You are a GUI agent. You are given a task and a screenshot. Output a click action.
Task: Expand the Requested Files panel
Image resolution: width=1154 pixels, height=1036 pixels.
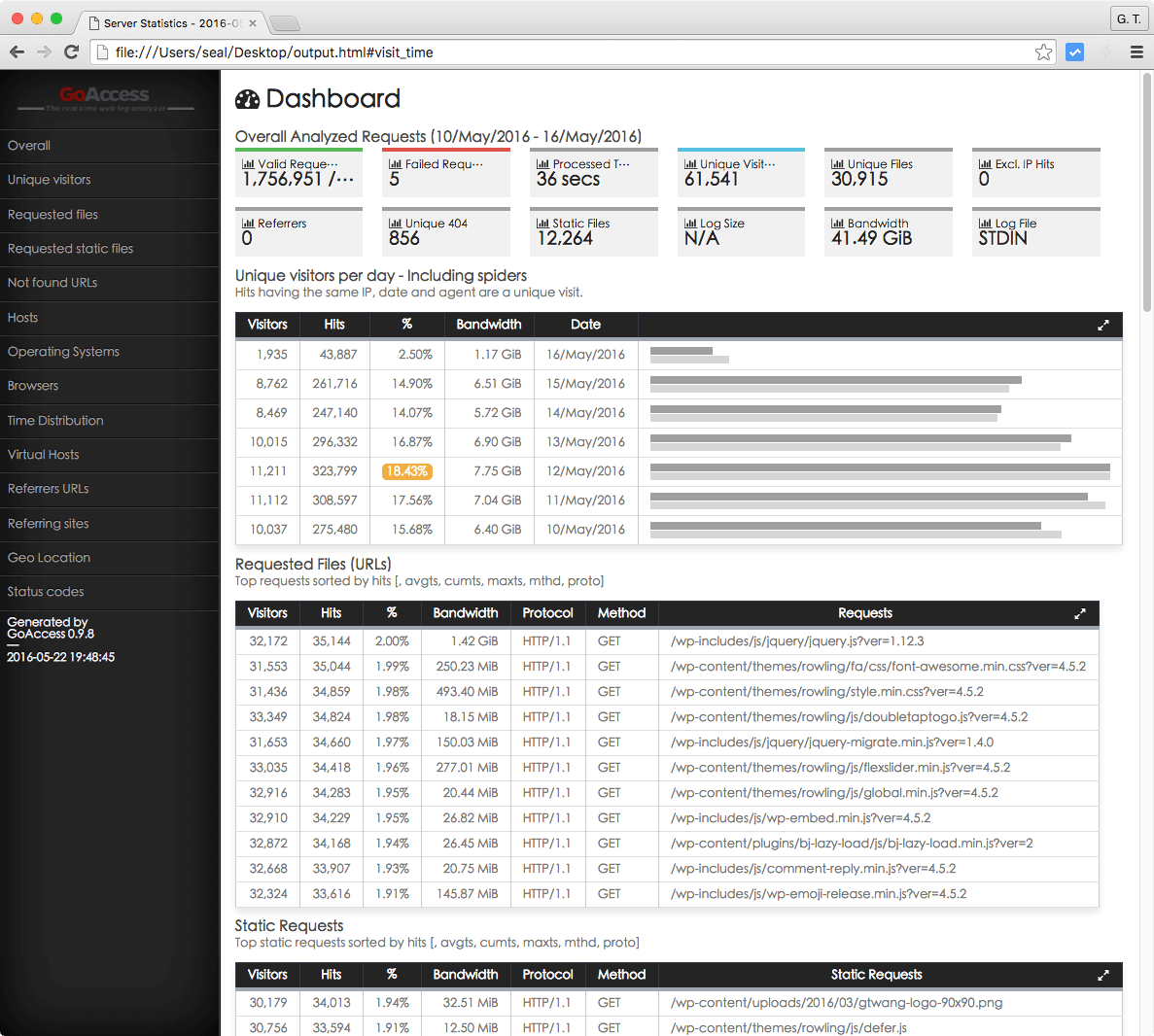pos(1079,613)
